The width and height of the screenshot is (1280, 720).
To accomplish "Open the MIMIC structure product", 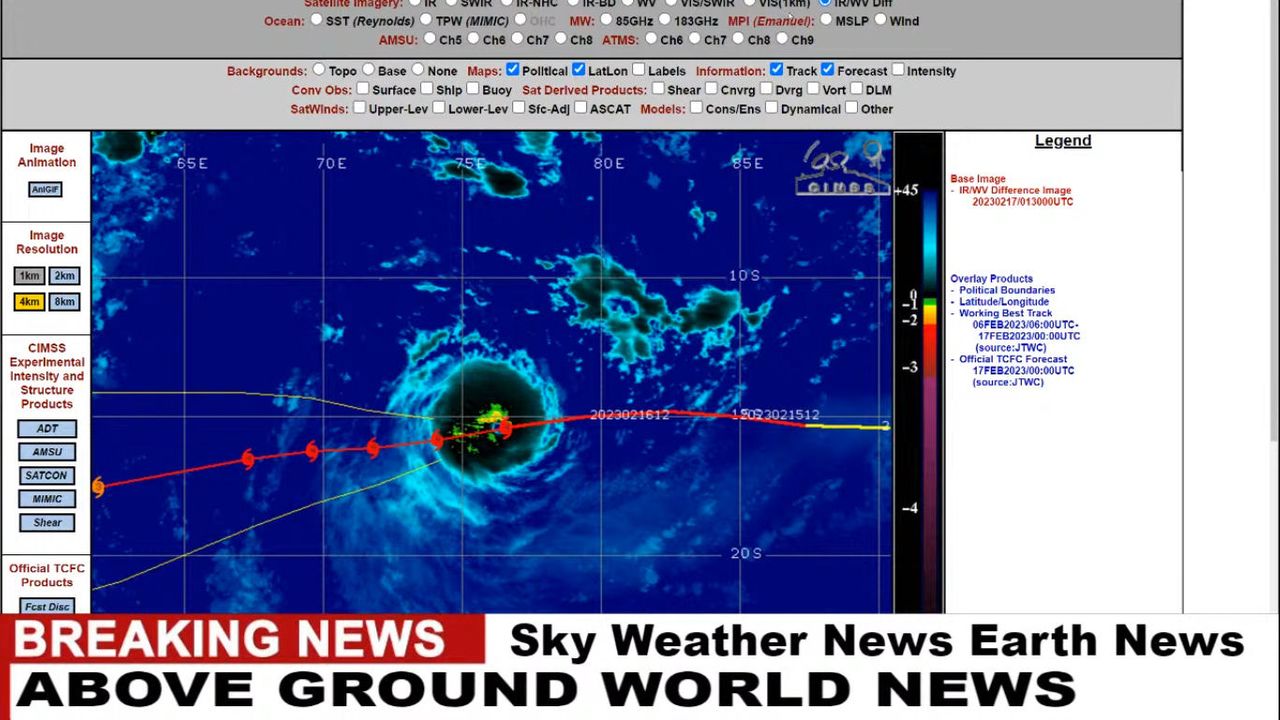I will [x=47, y=499].
